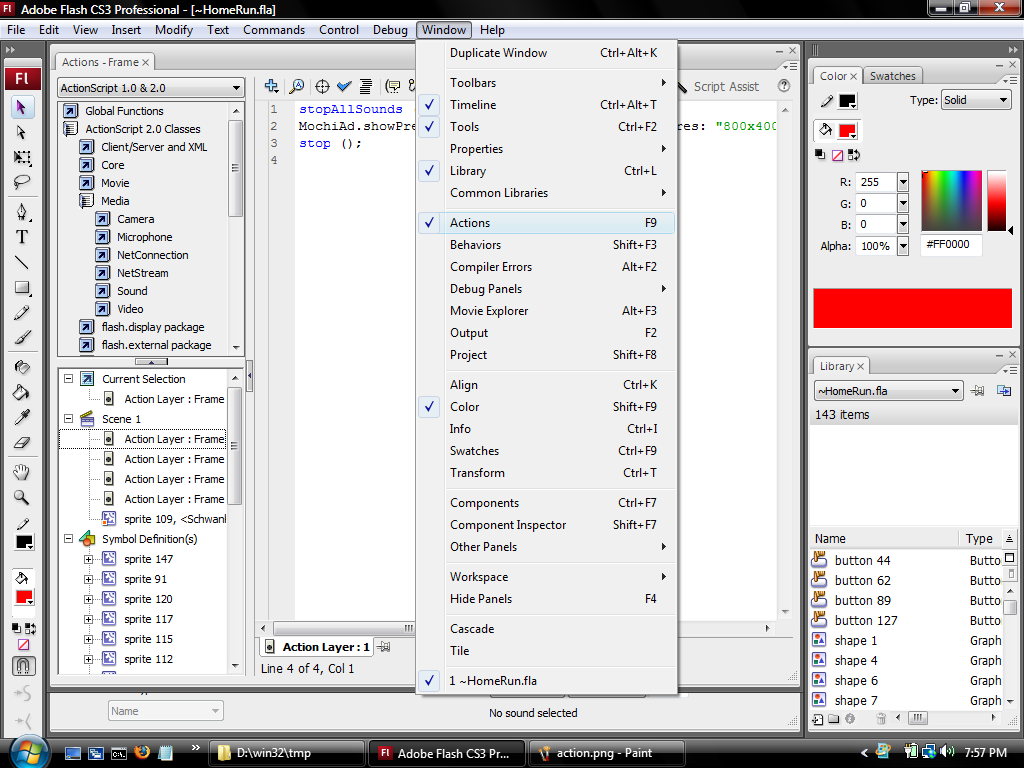Open the fill Type Solid dropdown

coord(976,100)
